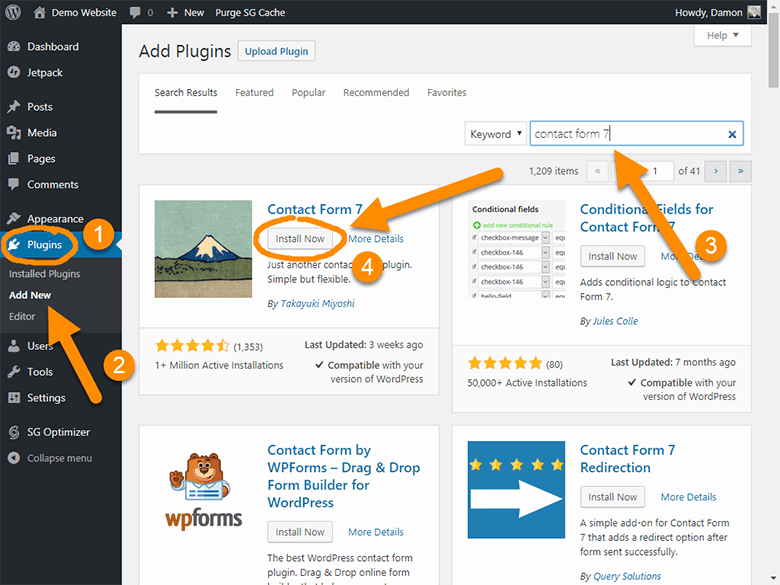This screenshot has height=585, width=780.
Task: Switch to the Featured tab
Action: pyautogui.click(x=254, y=93)
